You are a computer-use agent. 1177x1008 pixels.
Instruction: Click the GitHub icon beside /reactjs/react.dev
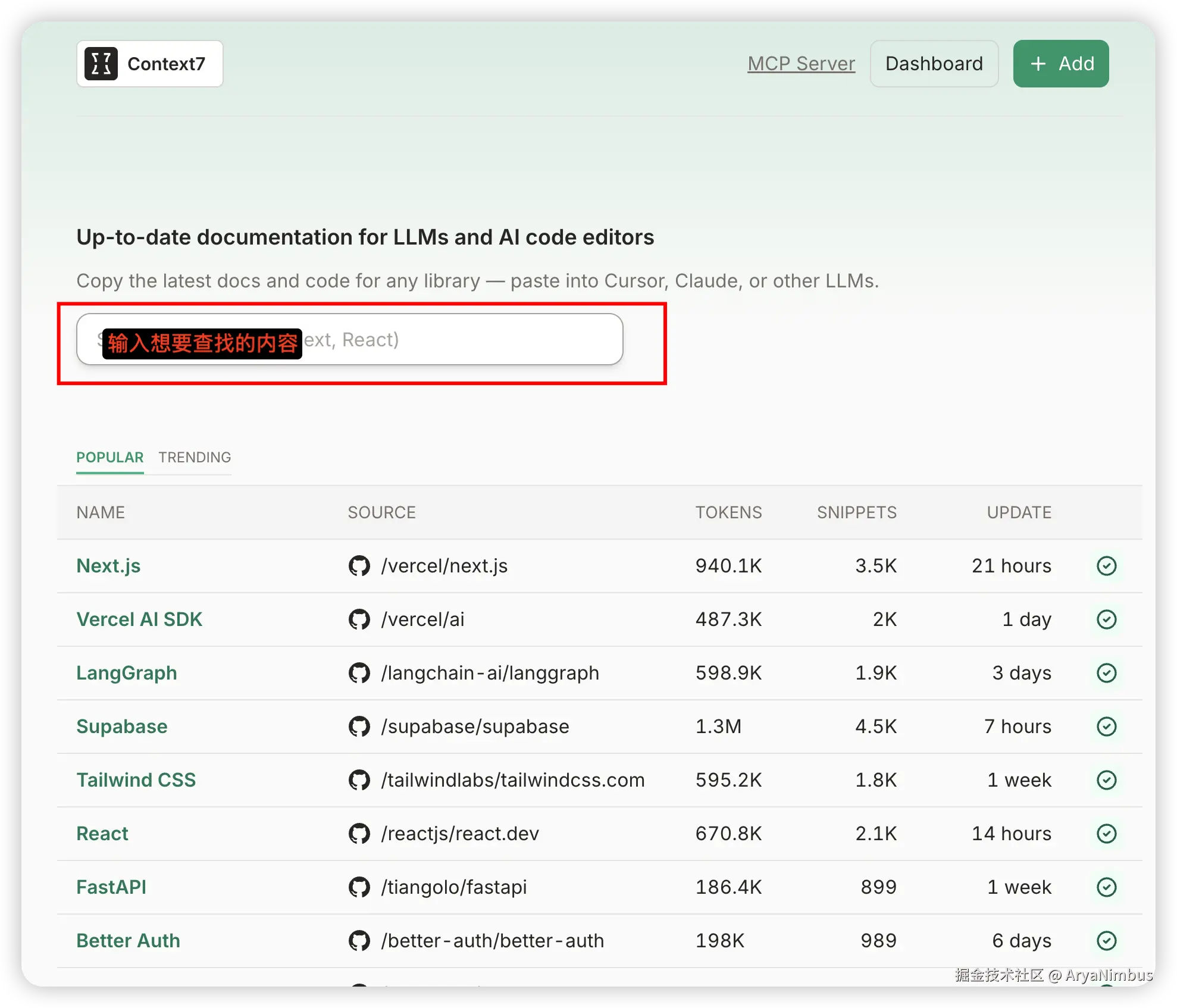[359, 834]
